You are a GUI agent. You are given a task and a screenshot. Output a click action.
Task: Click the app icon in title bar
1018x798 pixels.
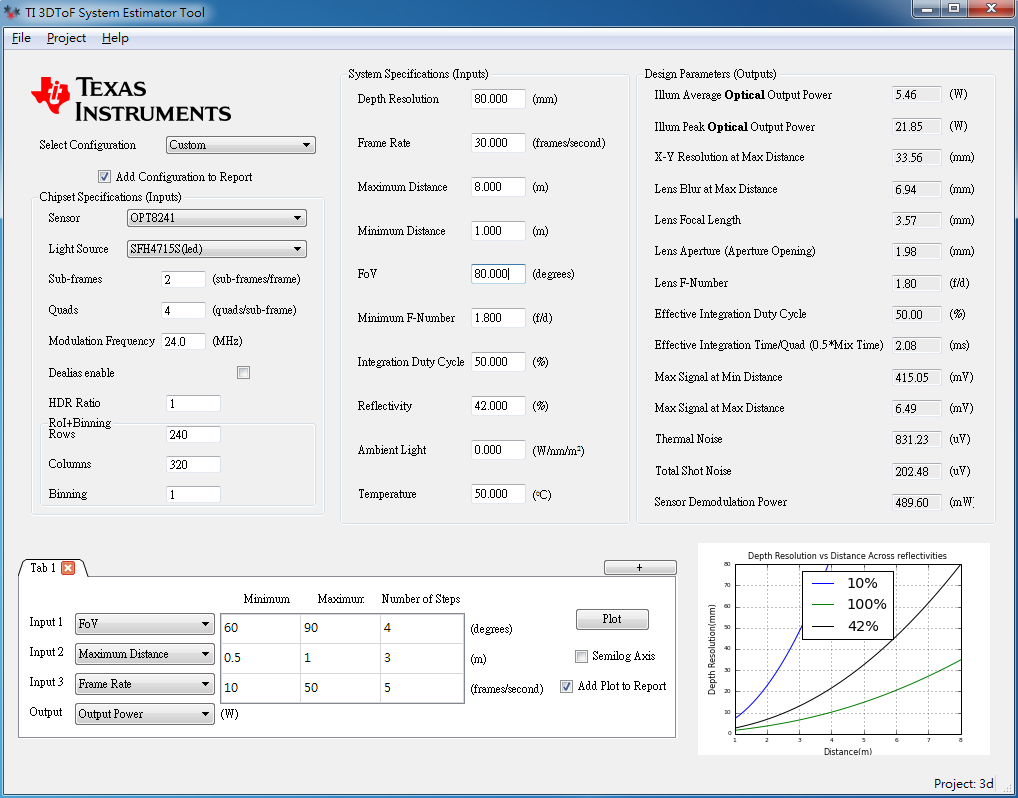(x=12, y=12)
